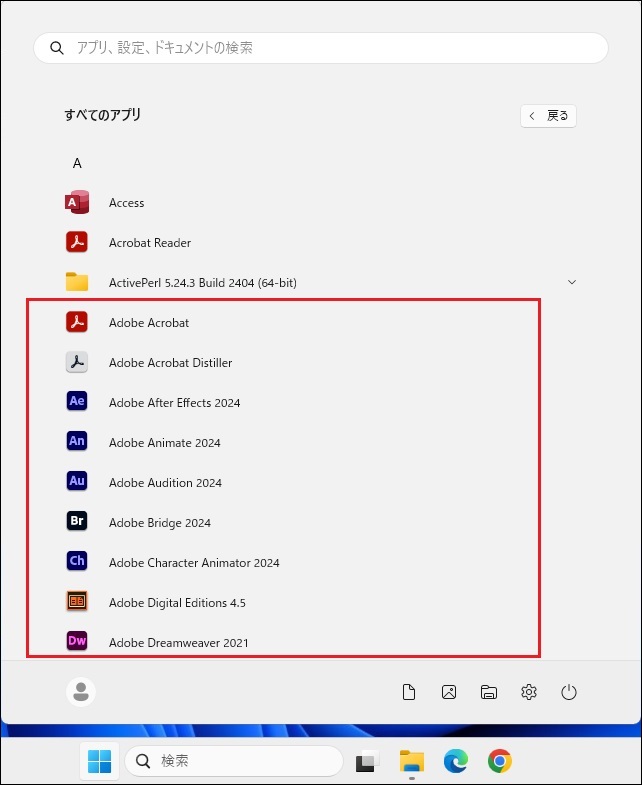The height and width of the screenshot is (785, 642).
Task: Expand the ActivePerl 5.24.3 folder chevron
Action: 572,283
